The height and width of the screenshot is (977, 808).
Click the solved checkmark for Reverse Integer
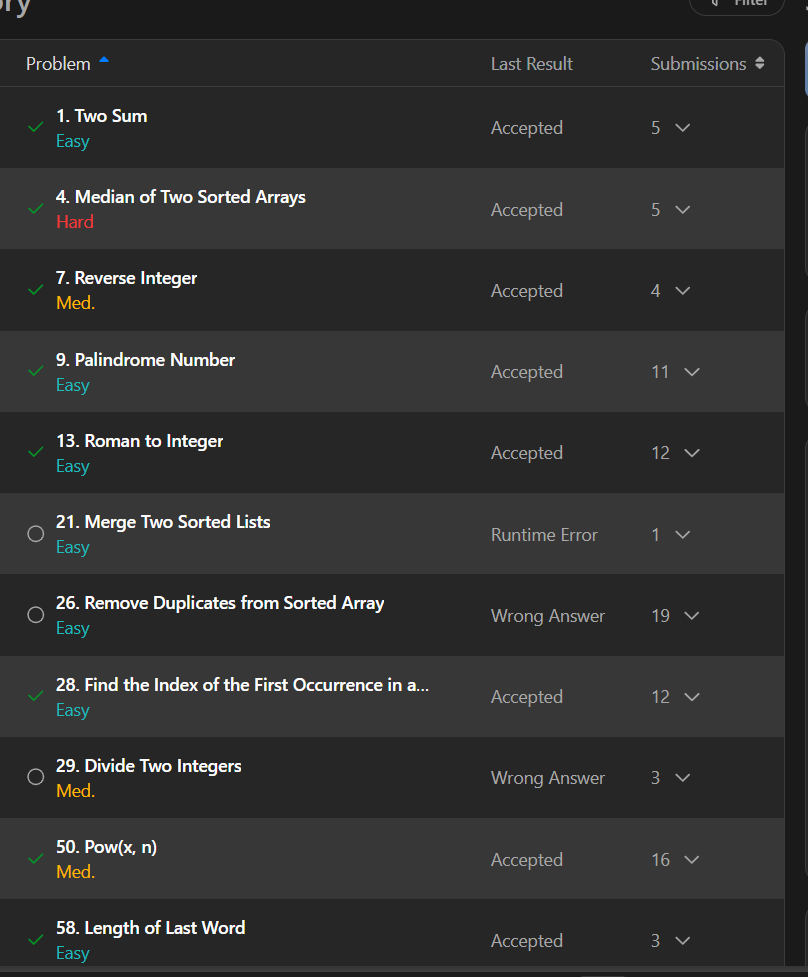tap(36, 290)
